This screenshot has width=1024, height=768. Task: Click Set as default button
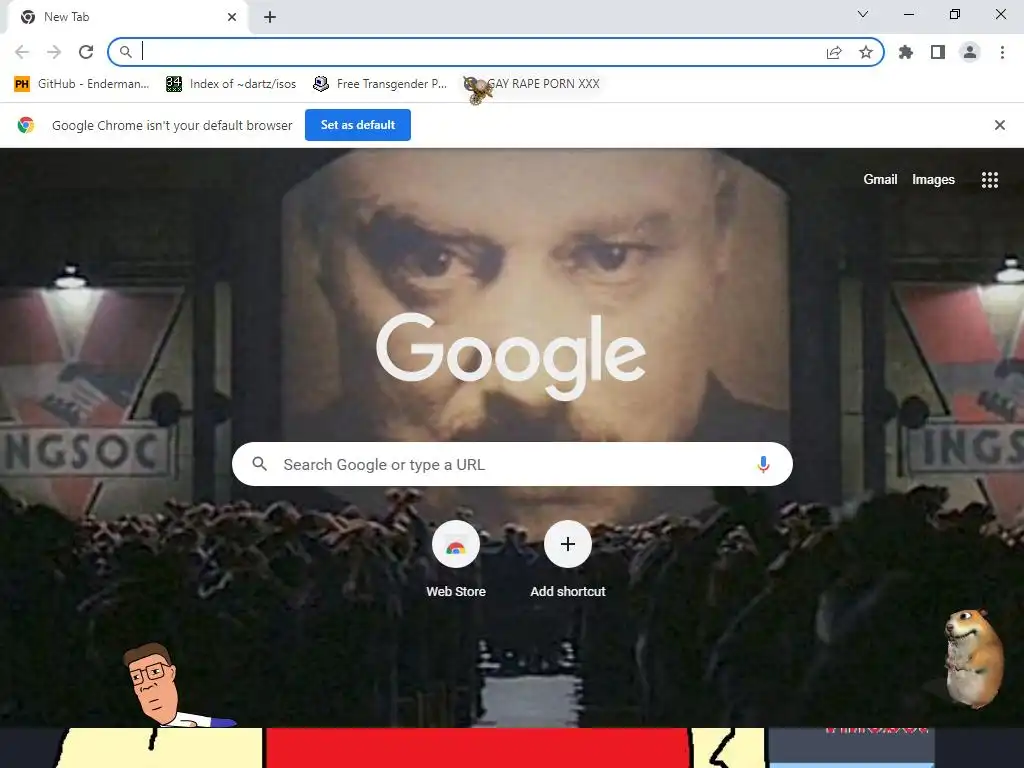[358, 125]
